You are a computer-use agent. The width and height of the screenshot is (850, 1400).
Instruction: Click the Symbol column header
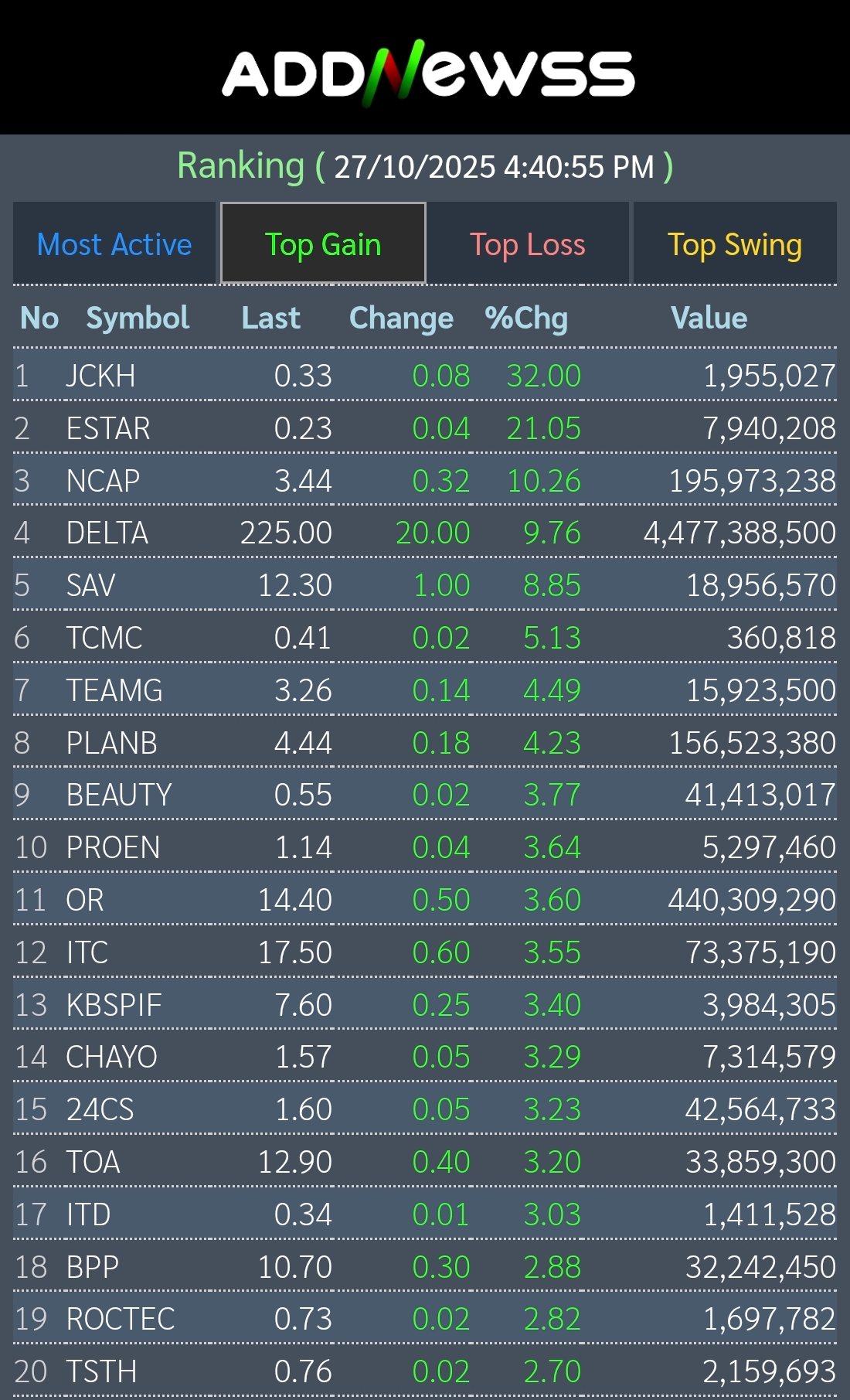click(x=138, y=318)
